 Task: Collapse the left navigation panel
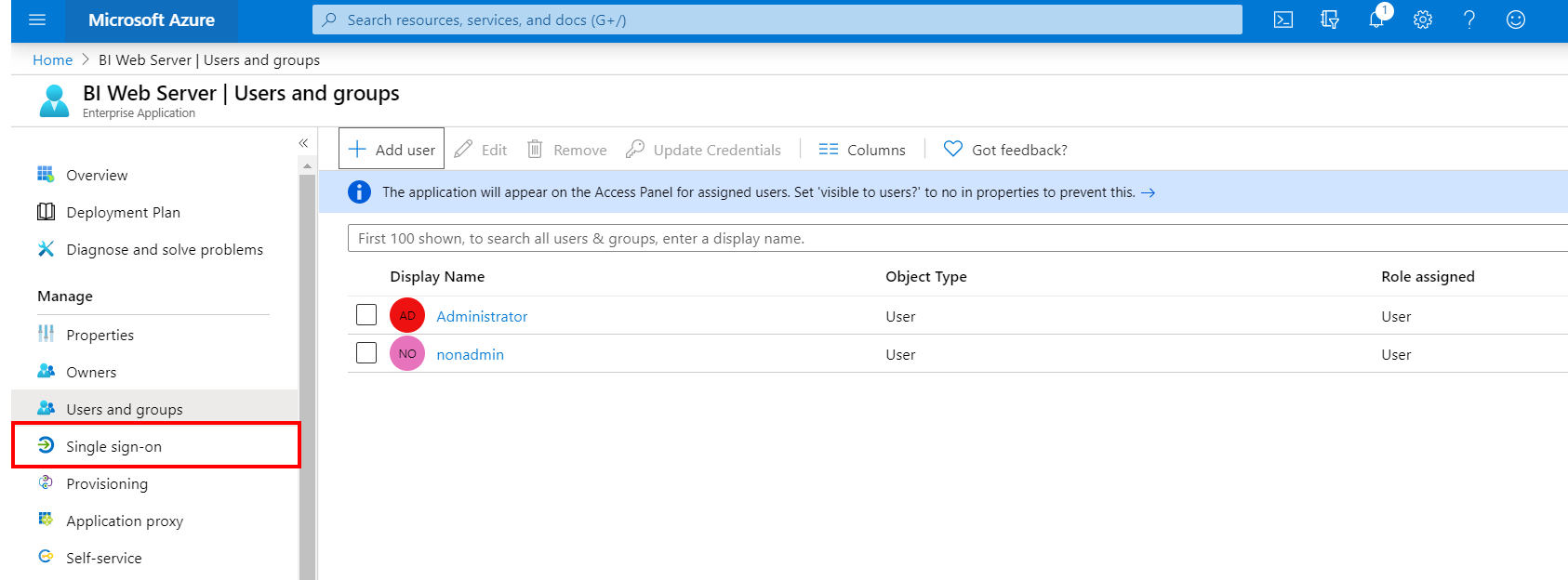[x=303, y=143]
